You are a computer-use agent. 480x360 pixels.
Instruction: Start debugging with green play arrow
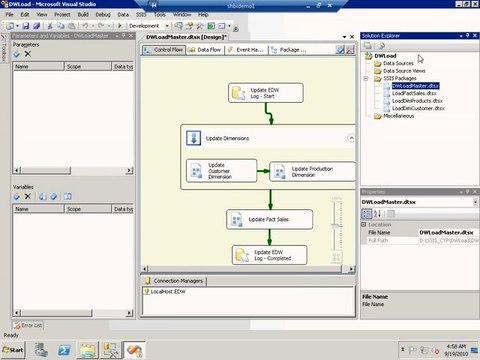click(x=120, y=26)
